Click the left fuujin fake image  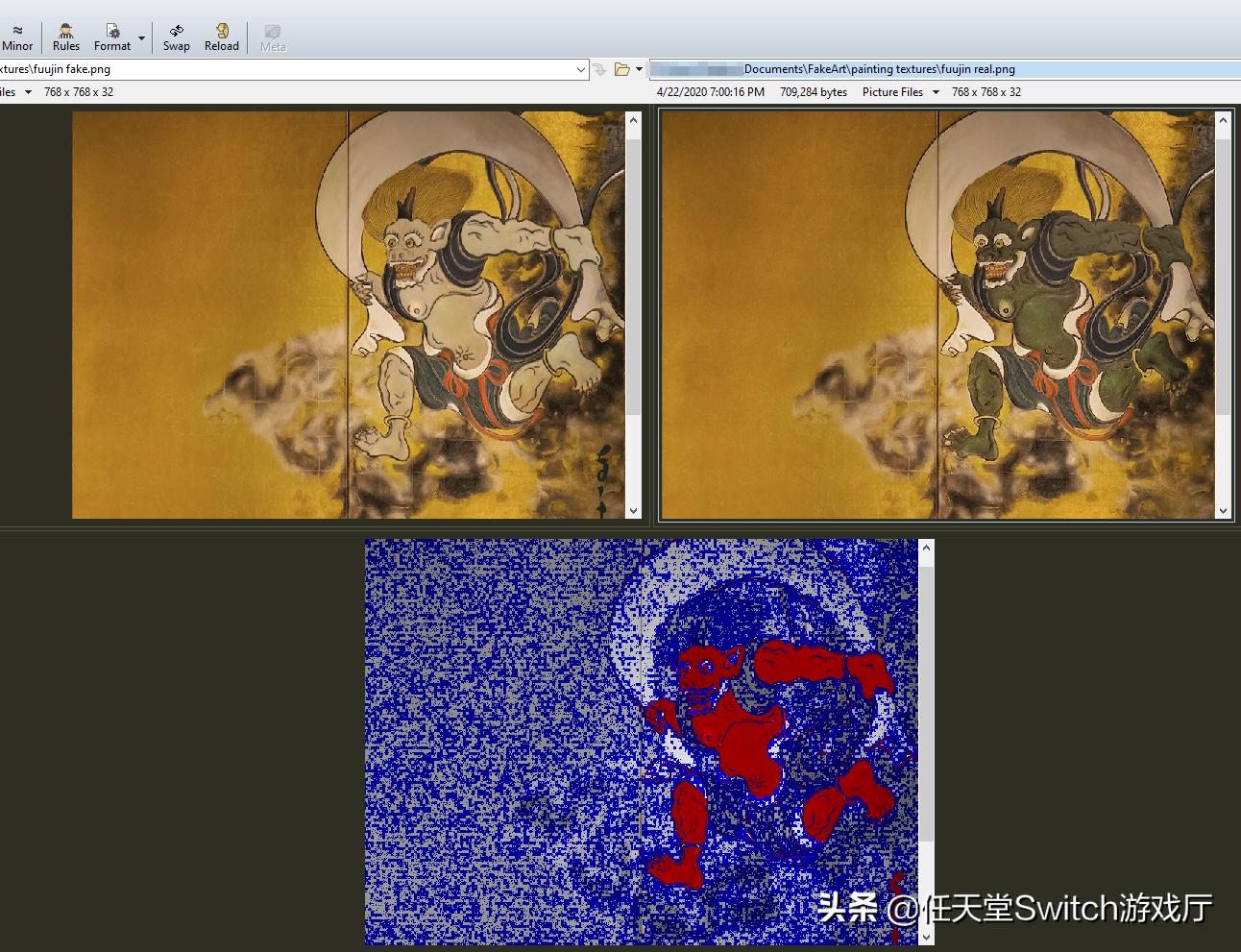pyautogui.click(x=348, y=315)
